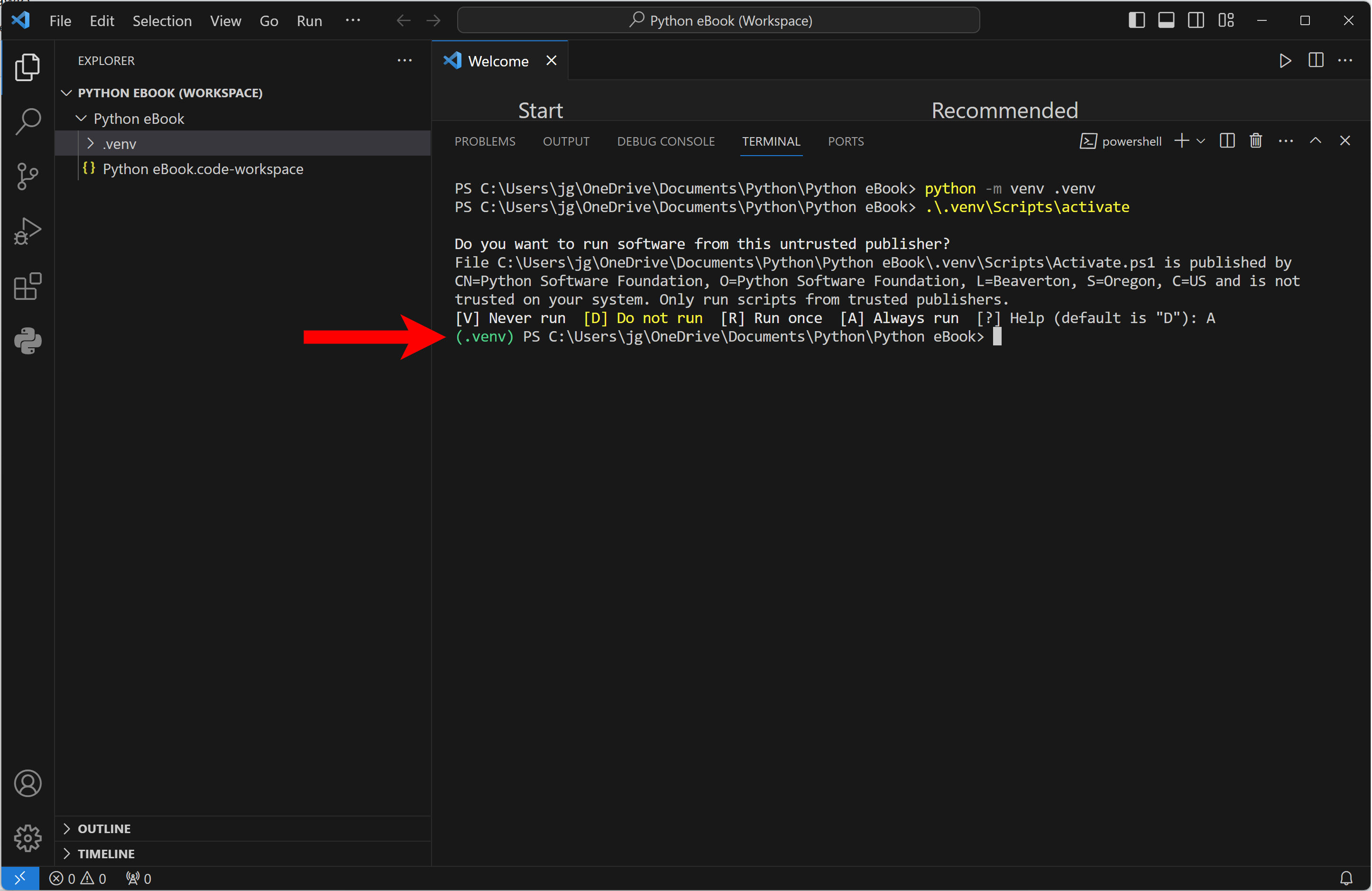Image resolution: width=1372 pixels, height=891 pixels.
Task: Open the View menu
Action: coord(225,21)
